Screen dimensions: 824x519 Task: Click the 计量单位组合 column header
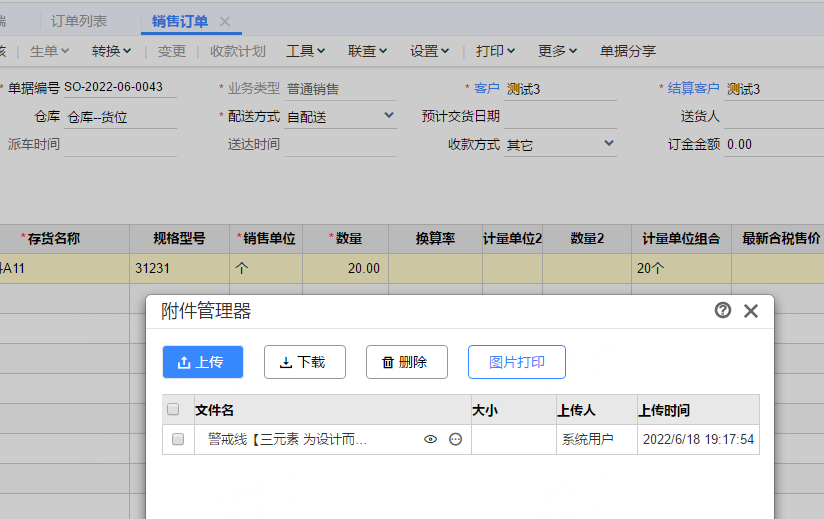click(x=682, y=239)
